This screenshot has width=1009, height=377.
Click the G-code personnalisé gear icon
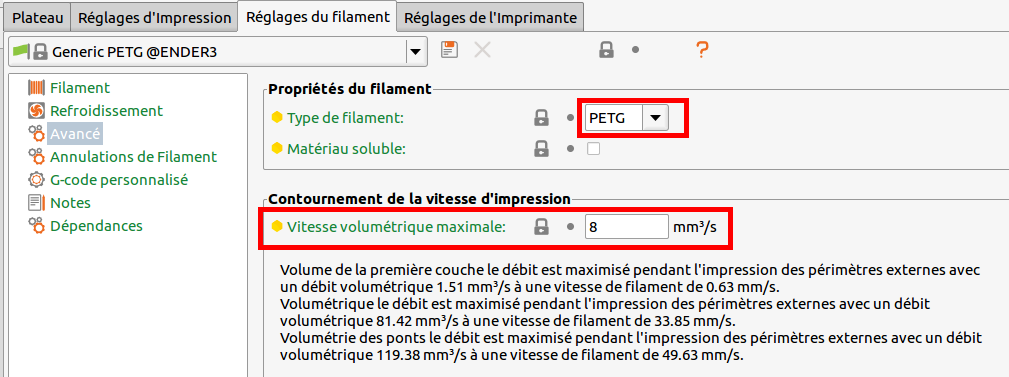point(37,180)
